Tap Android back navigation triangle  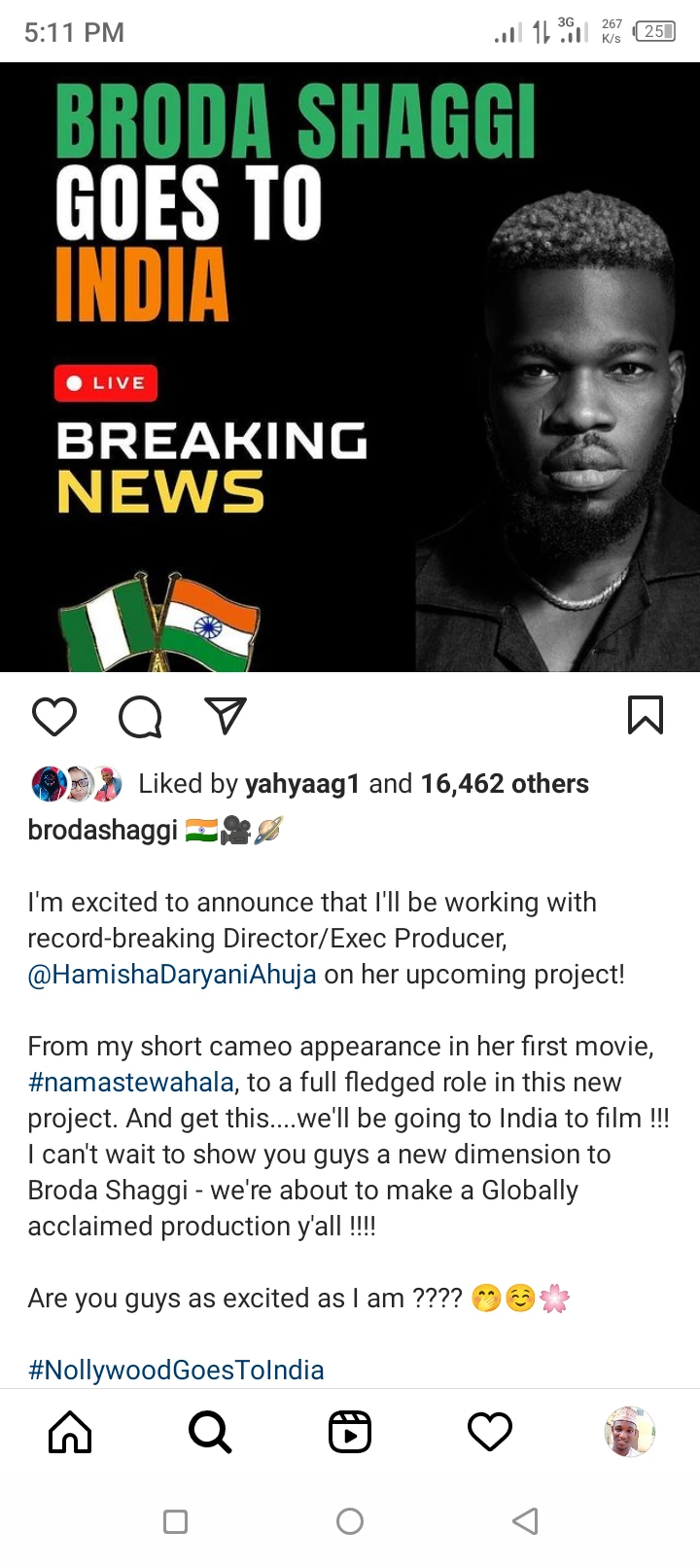coord(525,1521)
